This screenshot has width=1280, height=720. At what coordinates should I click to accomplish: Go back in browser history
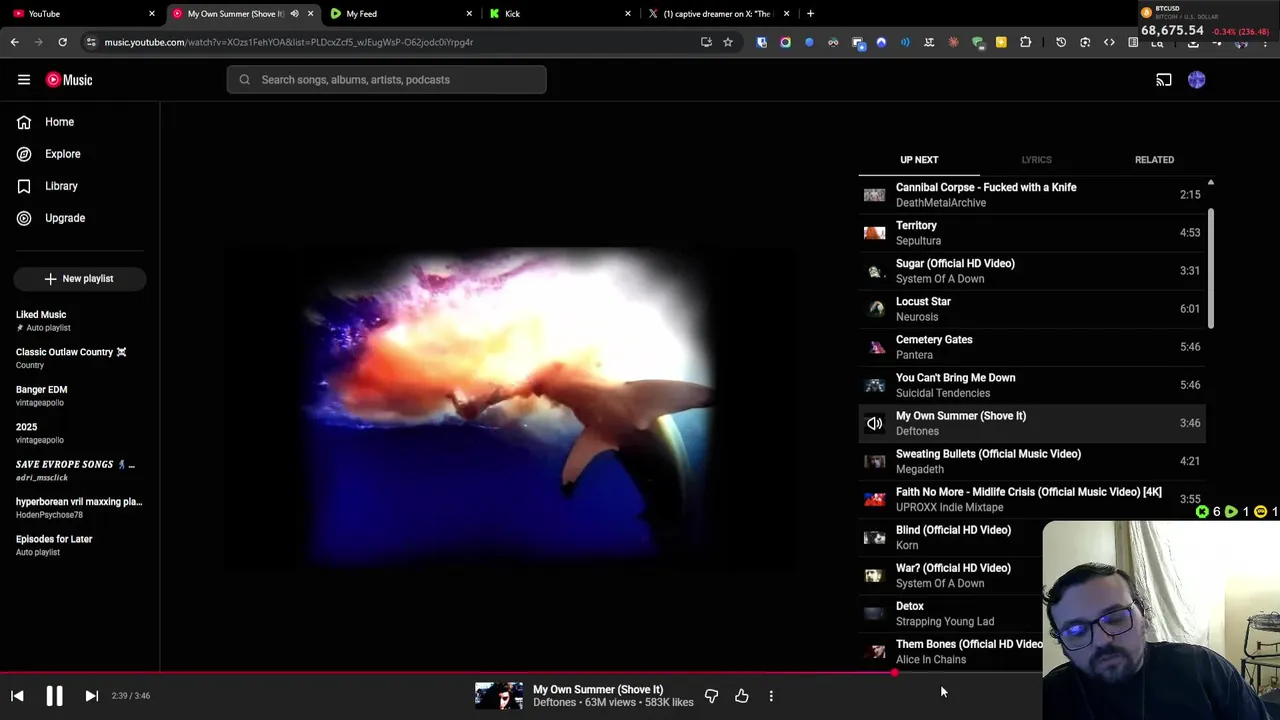pos(14,42)
